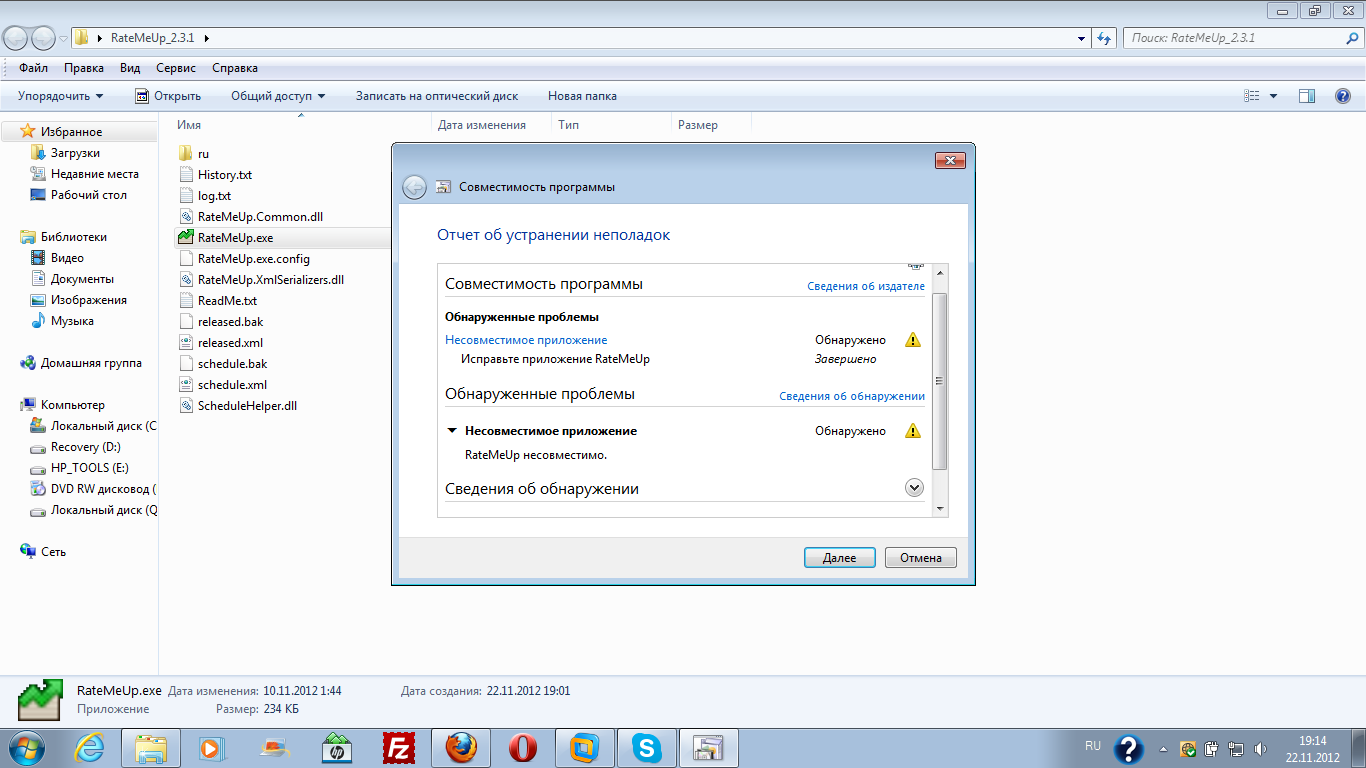
Task: Switch to Firefox on the taskbar
Action: point(461,747)
